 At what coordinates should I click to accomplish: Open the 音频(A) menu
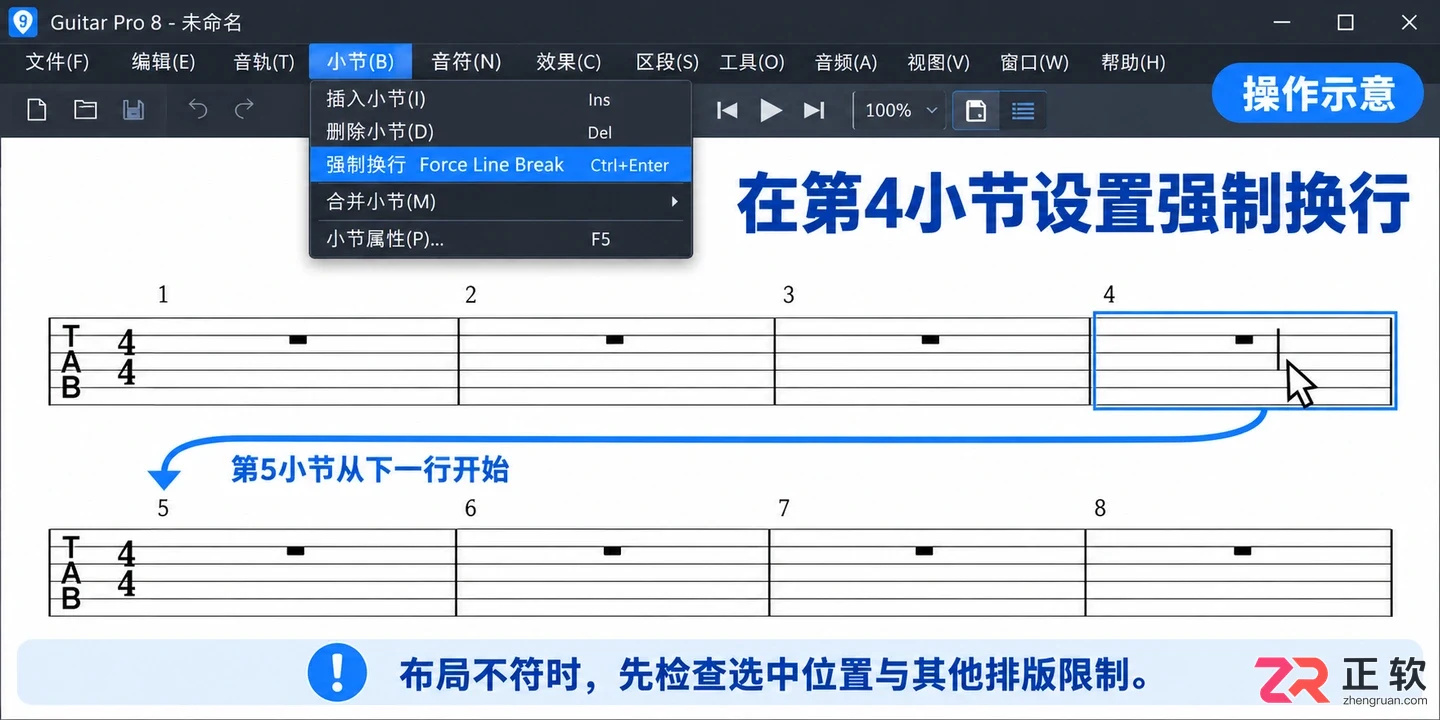[846, 62]
